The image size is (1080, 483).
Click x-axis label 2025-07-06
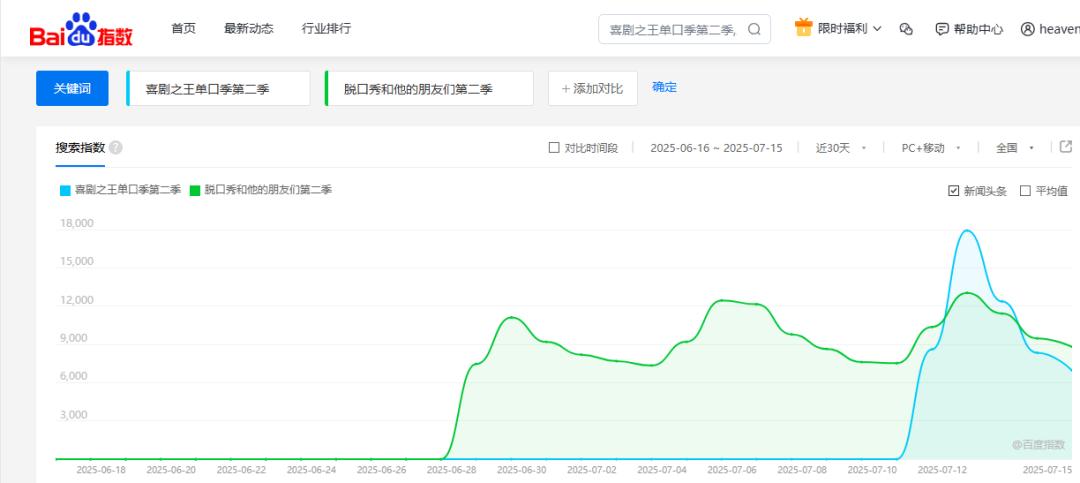[733, 471]
